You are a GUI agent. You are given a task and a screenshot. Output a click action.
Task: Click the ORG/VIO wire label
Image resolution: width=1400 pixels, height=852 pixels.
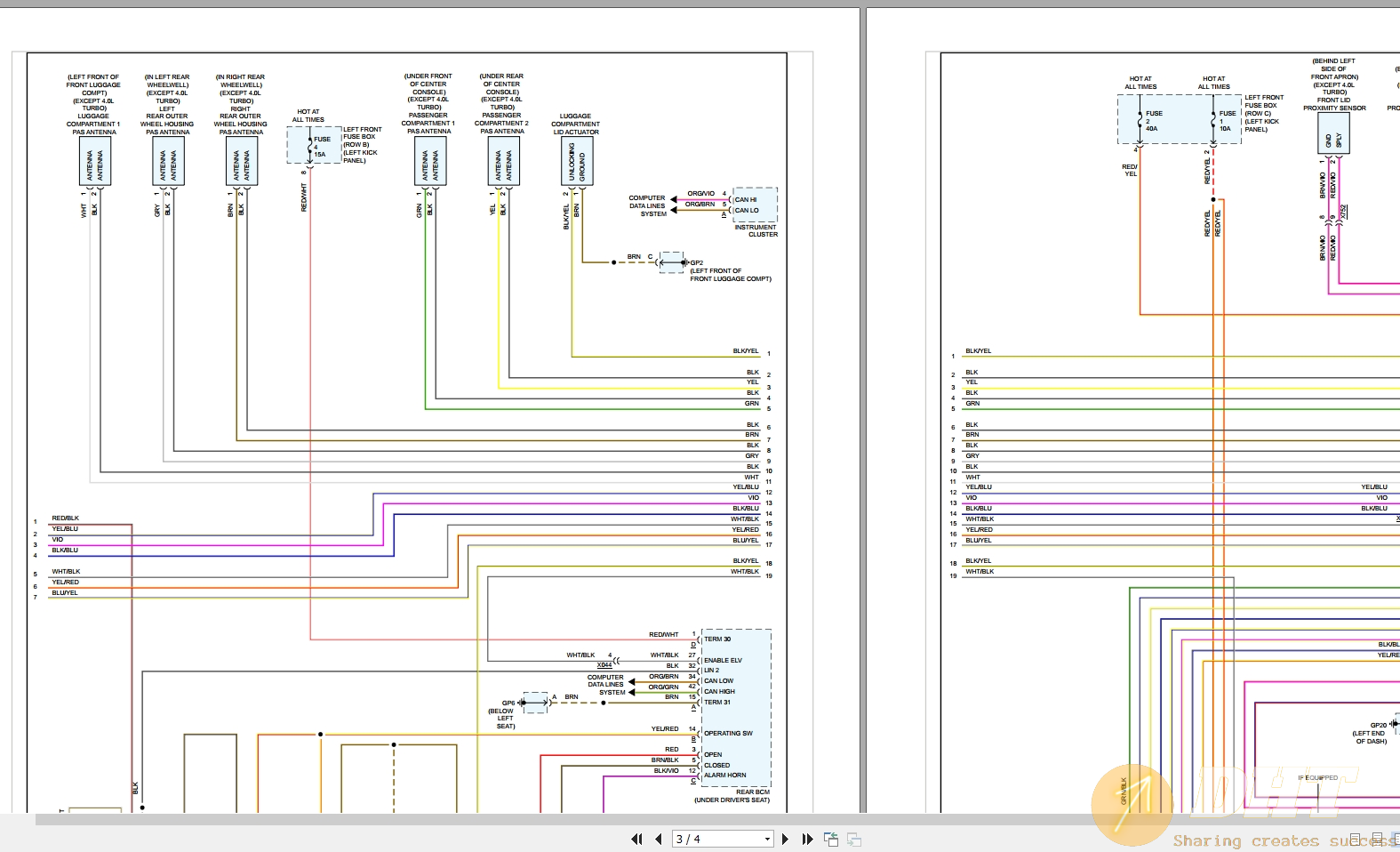click(700, 193)
